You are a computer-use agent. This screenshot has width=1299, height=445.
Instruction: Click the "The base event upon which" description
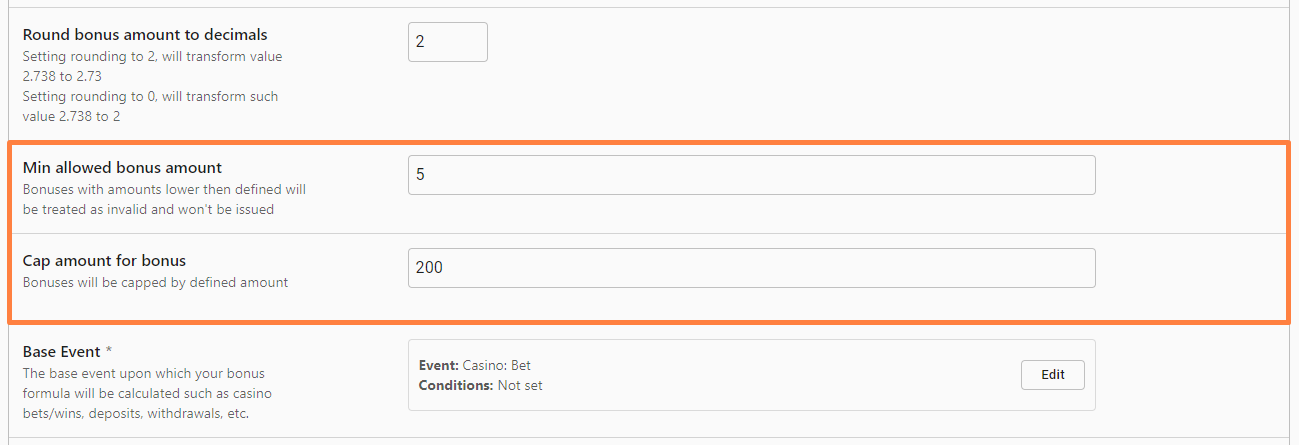pos(142,373)
